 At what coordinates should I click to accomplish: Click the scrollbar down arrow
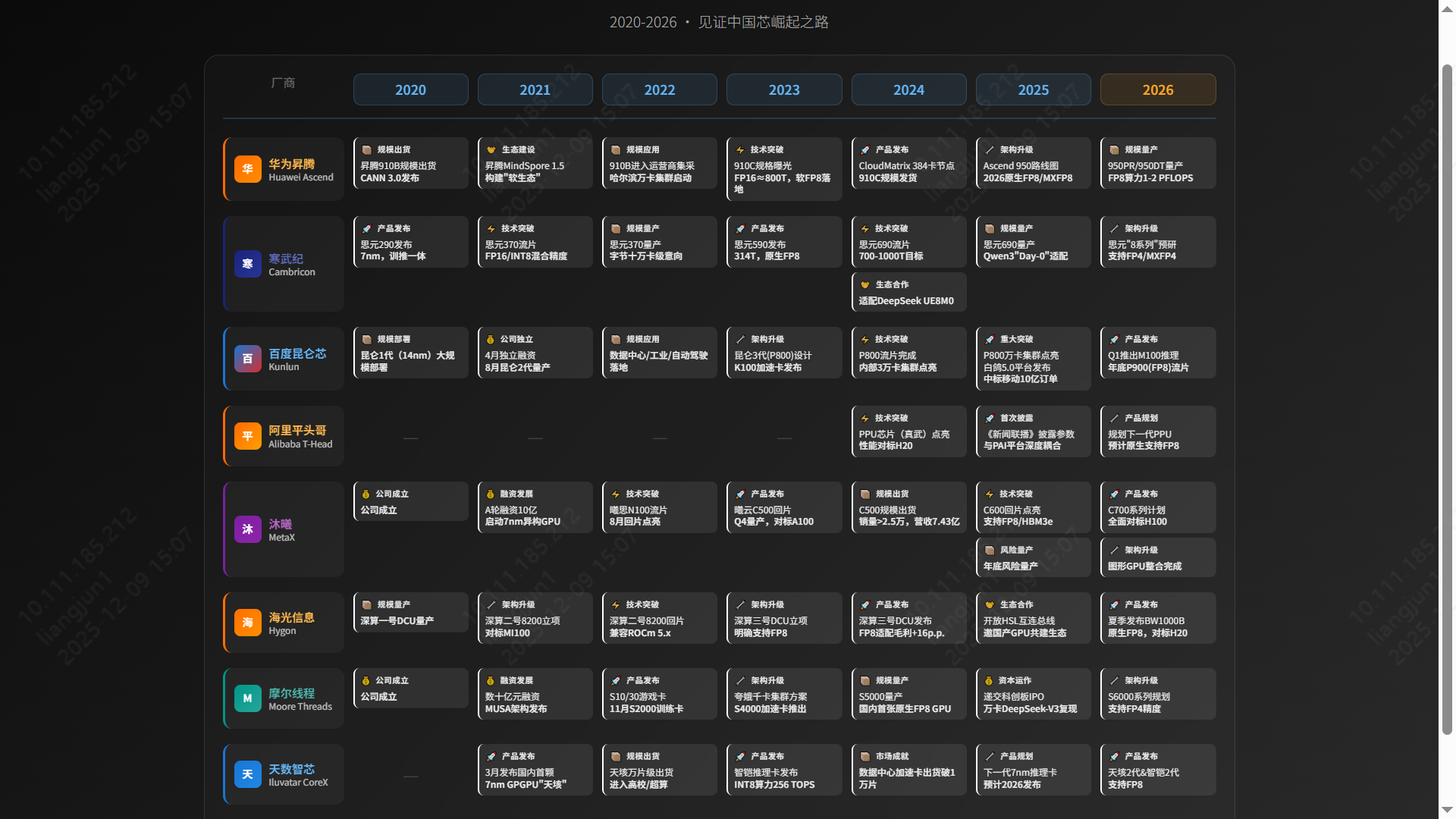coord(1447,811)
